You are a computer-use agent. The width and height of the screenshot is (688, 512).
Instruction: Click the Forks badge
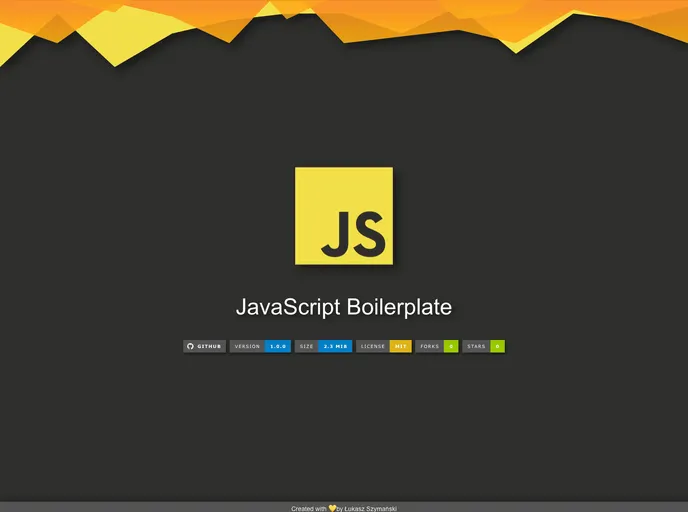point(437,346)
